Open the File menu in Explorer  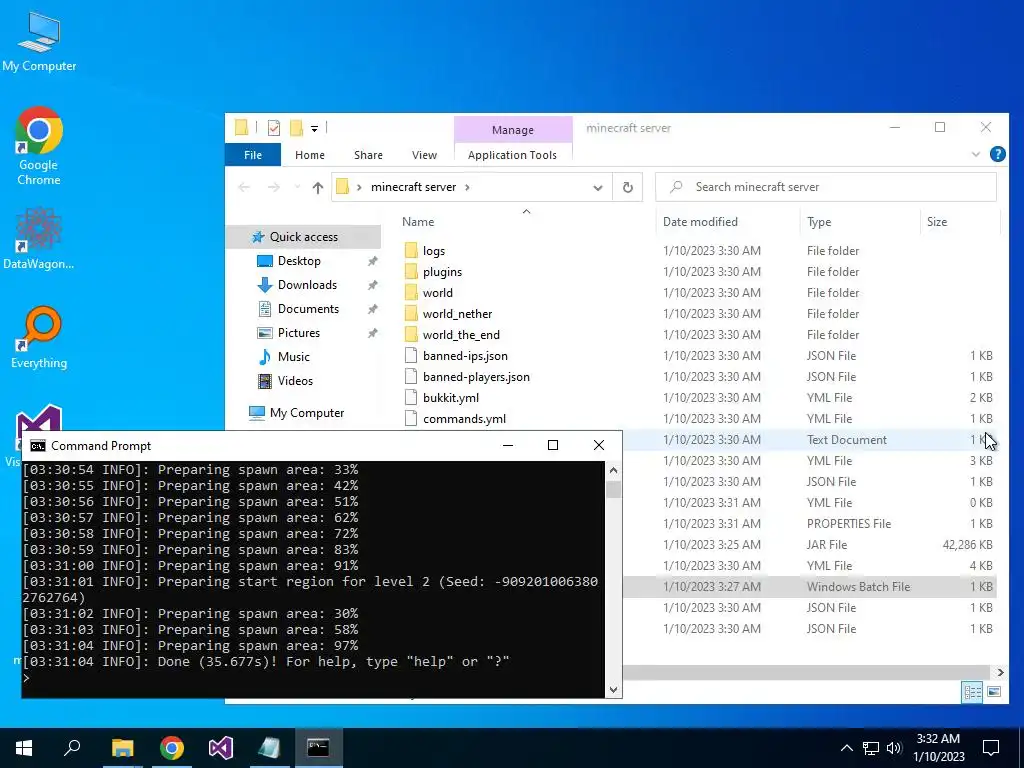[253, 155]
